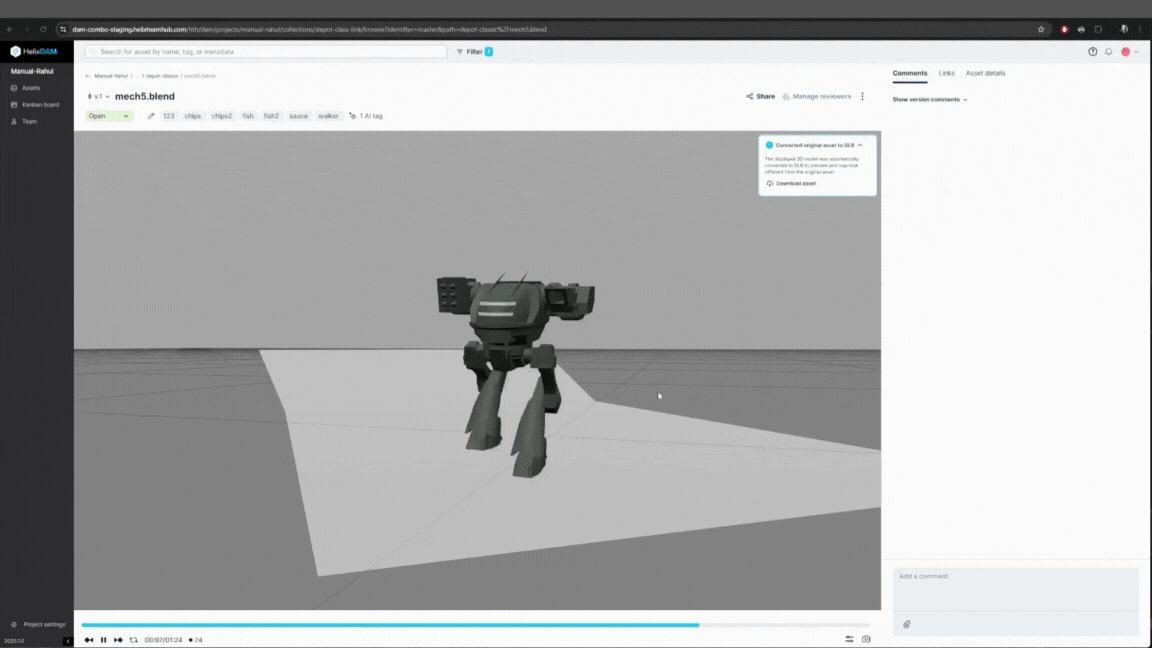Expand 'Show version comments' dropdown
The image size is (1152, 648).
[x=930, y=100]
